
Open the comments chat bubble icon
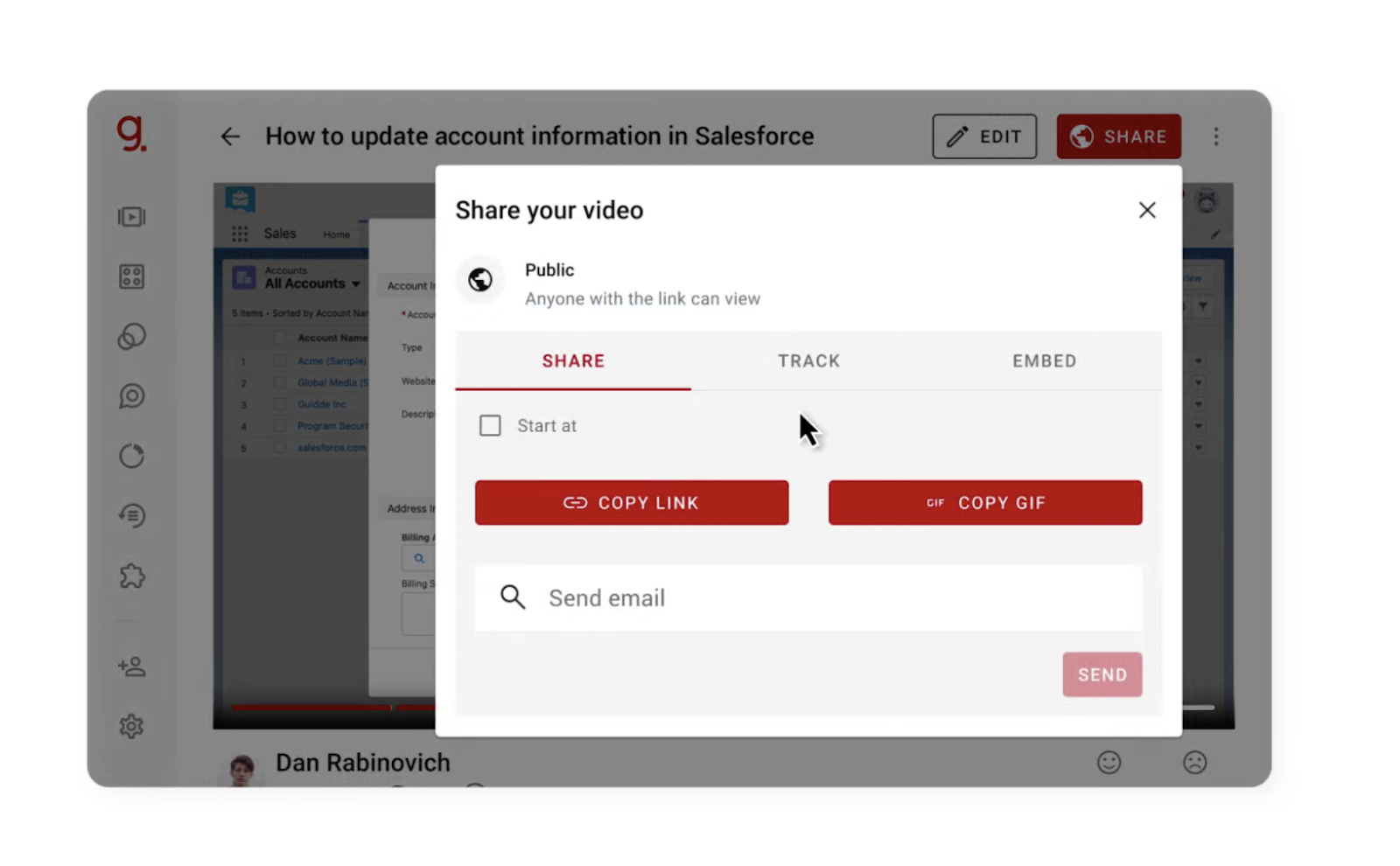tap(131, 395)
